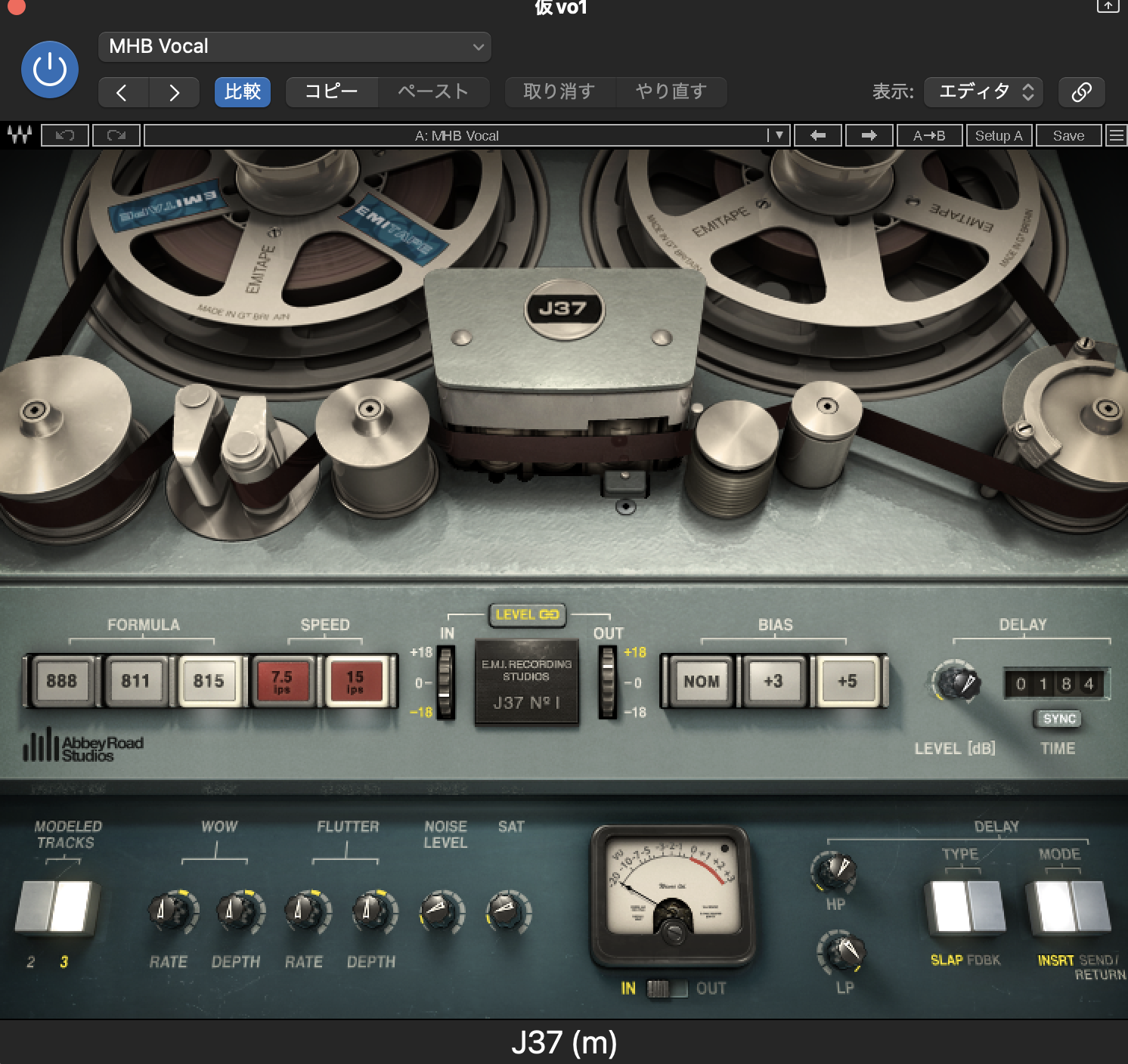
Task: Click the delay HP filter knob
Action: [x=835, y=871]
